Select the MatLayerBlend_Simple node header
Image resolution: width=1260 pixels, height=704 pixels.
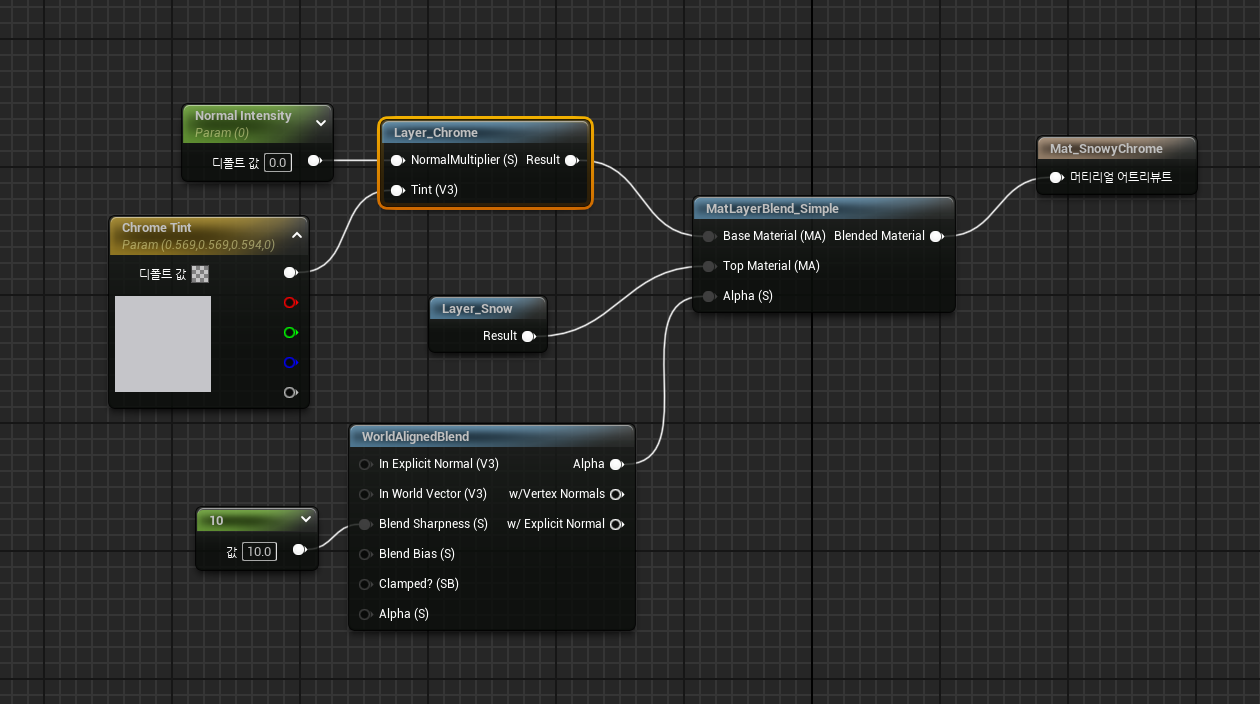pos(772,209)
